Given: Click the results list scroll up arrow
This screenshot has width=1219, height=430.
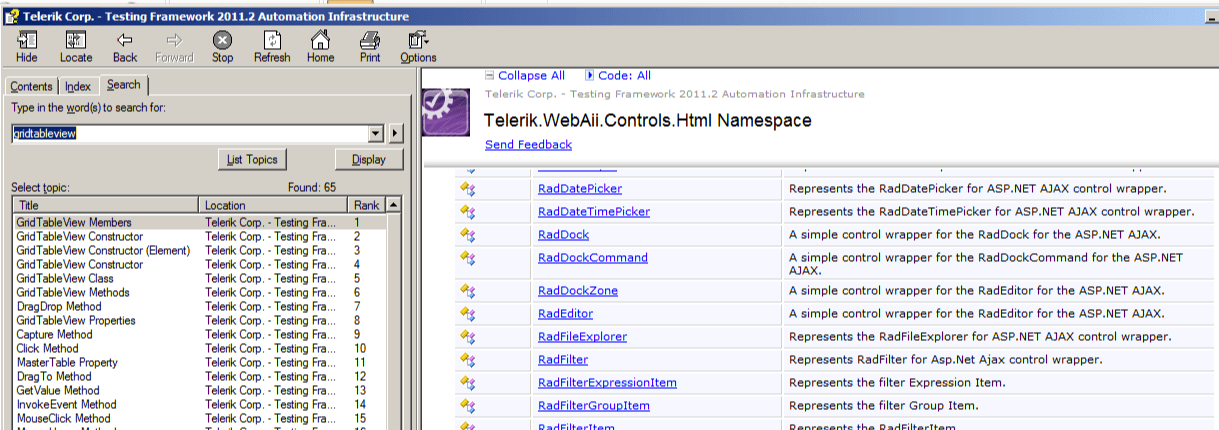Looking at the screenshot, I should pos(394,205).
